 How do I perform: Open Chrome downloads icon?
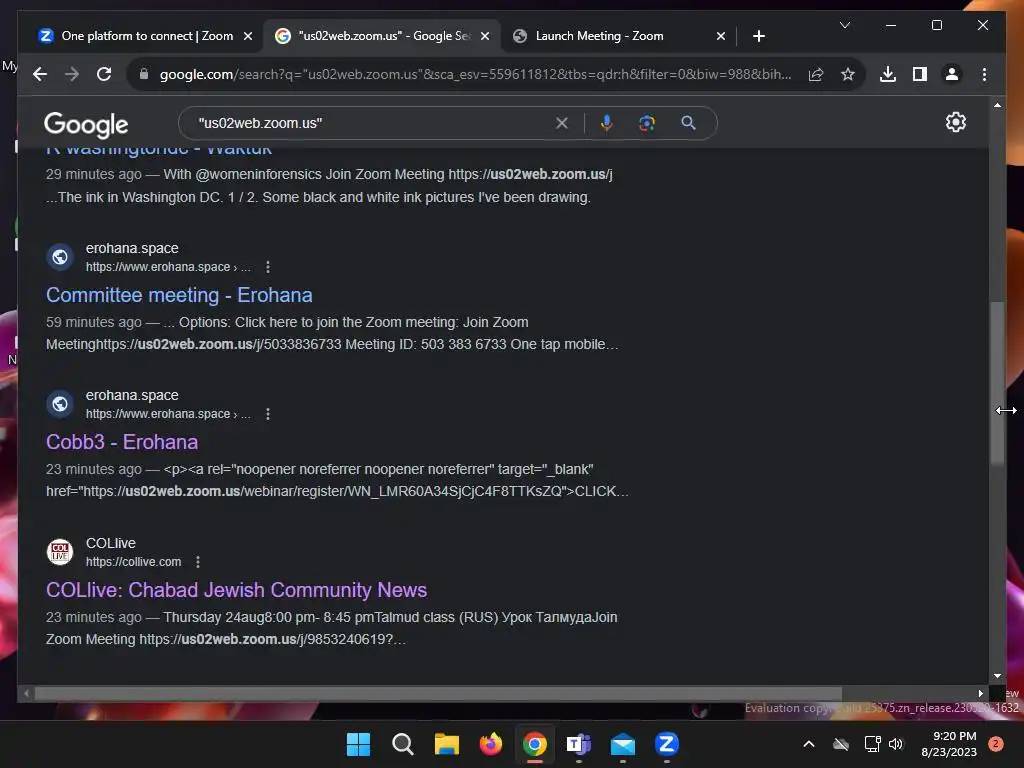coord(888,74)
